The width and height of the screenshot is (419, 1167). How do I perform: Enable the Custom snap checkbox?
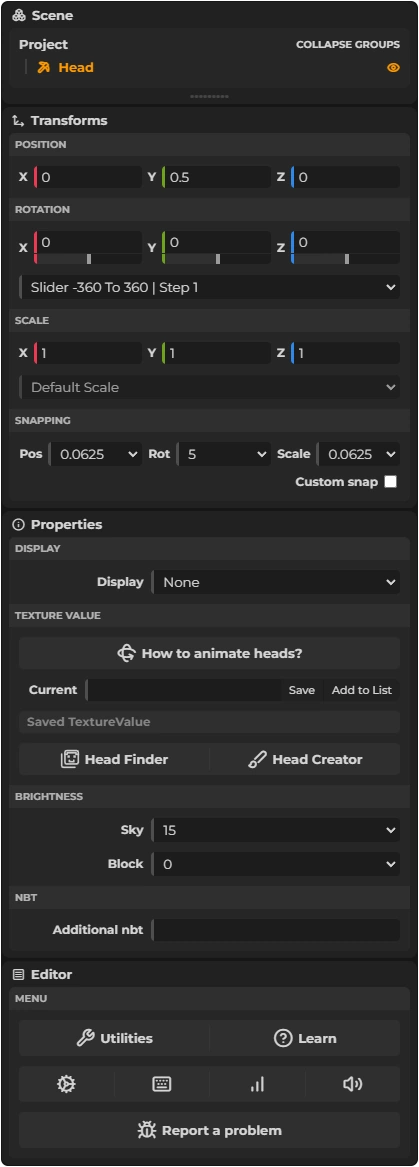click(x=391, y=482)
